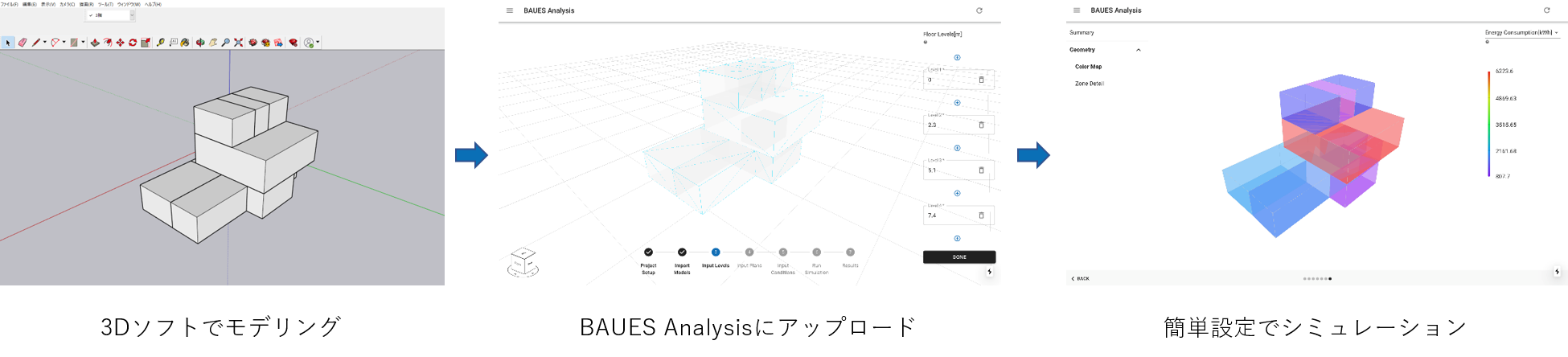This screenshot has height=357, width=1568.
Task: Open the SketchUp account profile icon
Action: click(309, 43)
